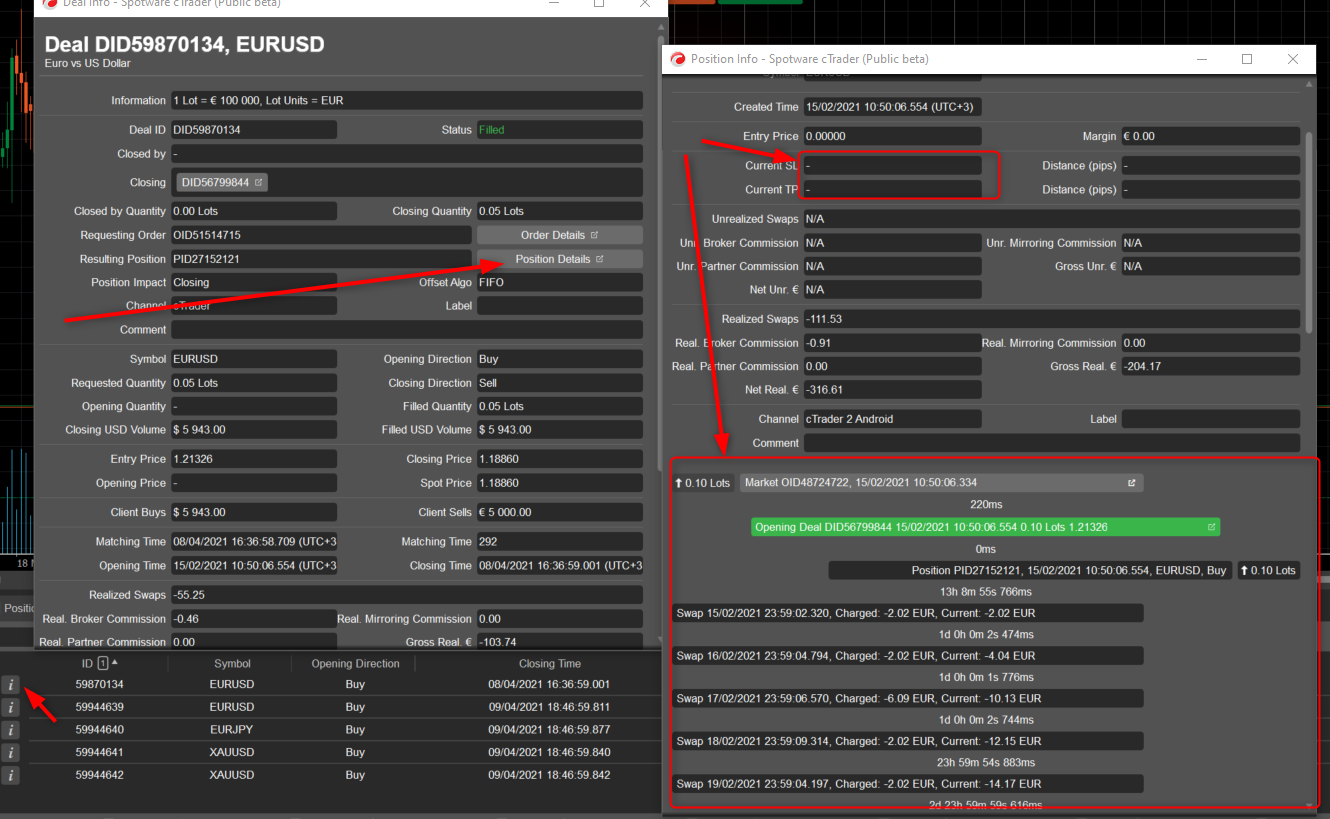Select Net Real. value -316.61

893,390
